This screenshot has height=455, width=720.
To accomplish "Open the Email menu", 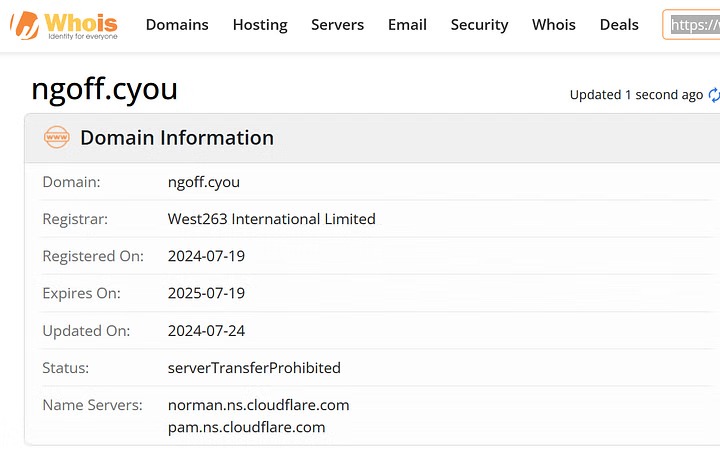I will click(x=407, y=25).
